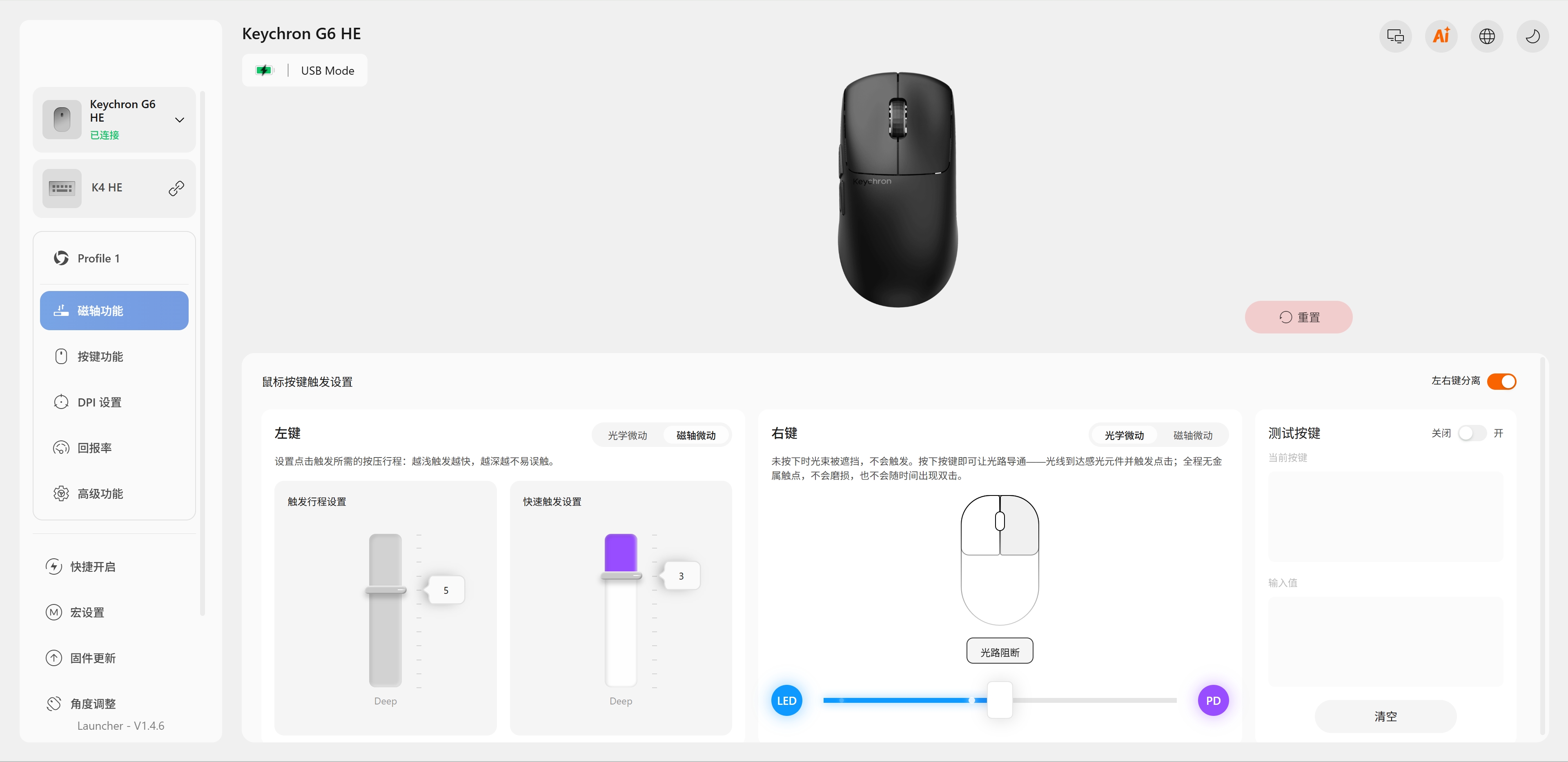Open the multi-device screen icon
Viewport: 1568px width, 762px height.
(1395, 36)
